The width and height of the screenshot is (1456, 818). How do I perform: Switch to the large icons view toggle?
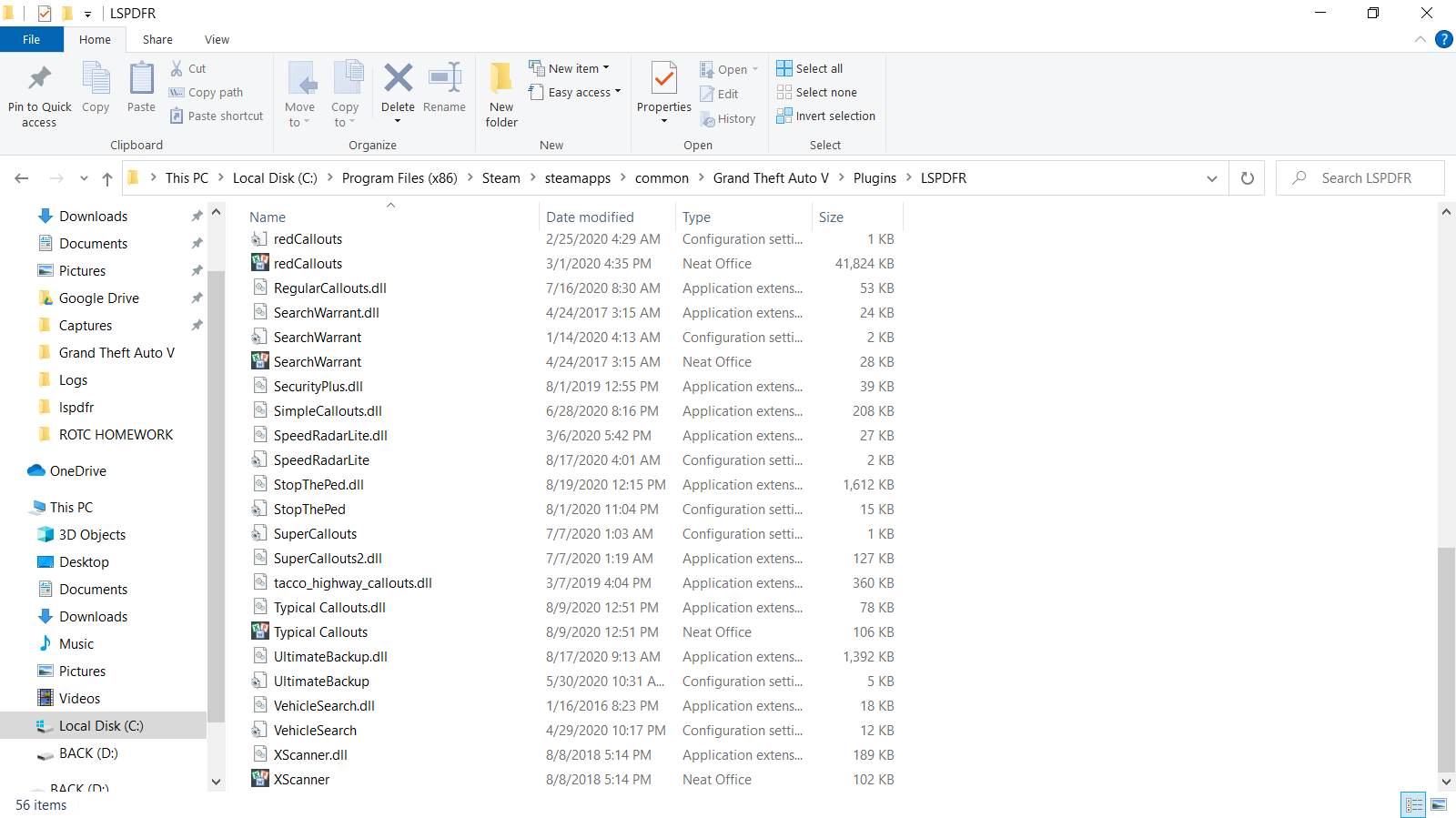tap(1439, 805)
